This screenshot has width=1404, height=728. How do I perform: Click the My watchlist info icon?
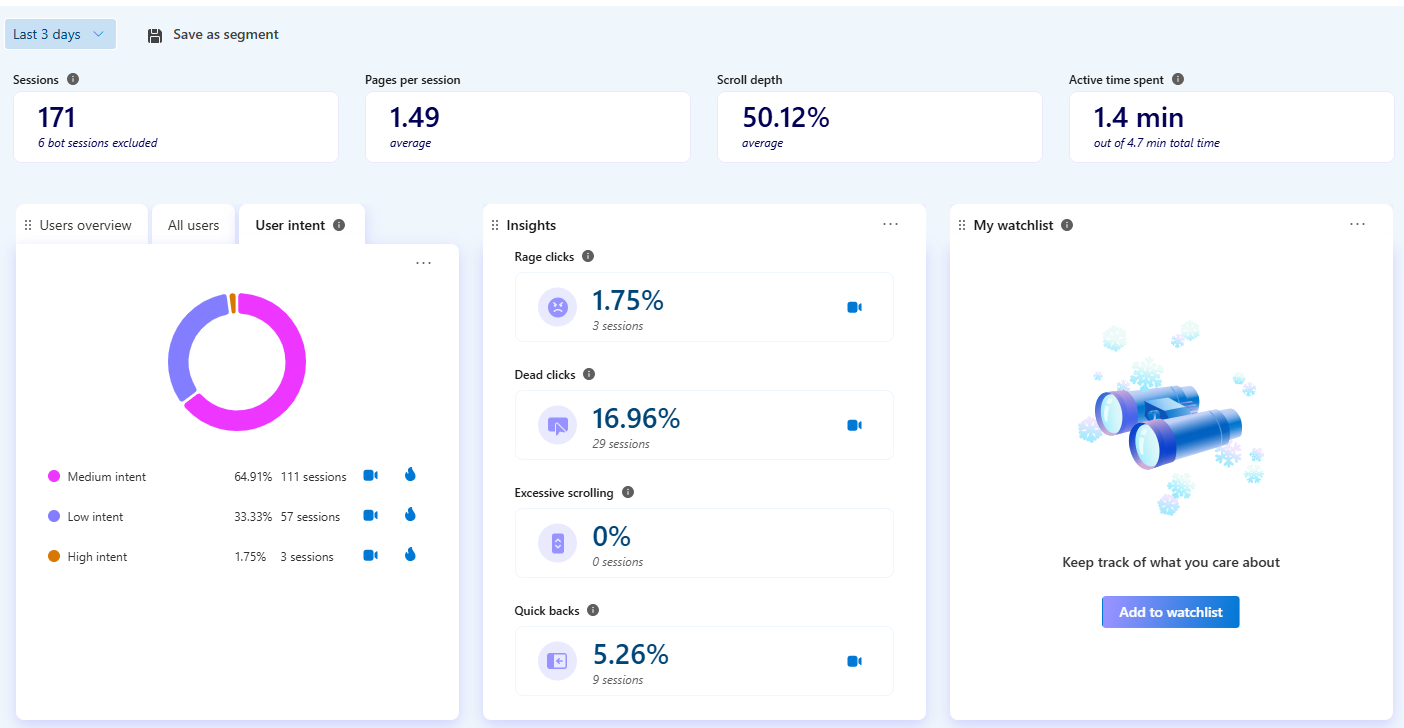[1066, 224]
